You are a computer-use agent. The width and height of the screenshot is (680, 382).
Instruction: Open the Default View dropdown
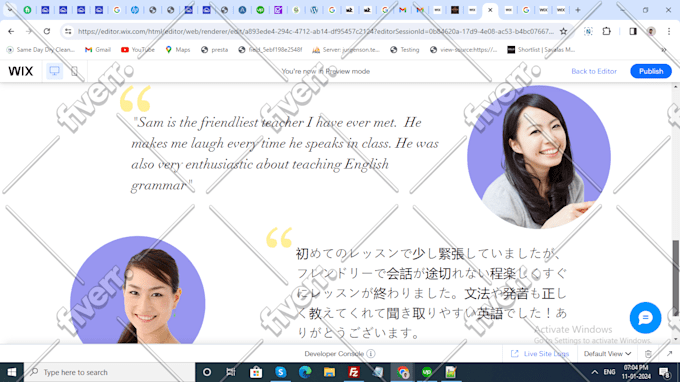point(607,354)
